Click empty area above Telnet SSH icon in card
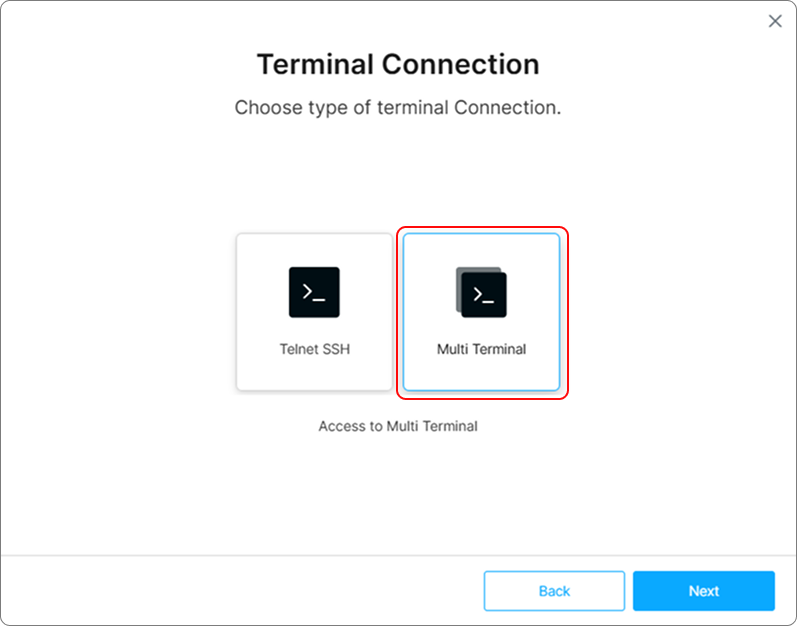Image resolution: width=797 pixels, height=626 pixels. pos(314,250)
